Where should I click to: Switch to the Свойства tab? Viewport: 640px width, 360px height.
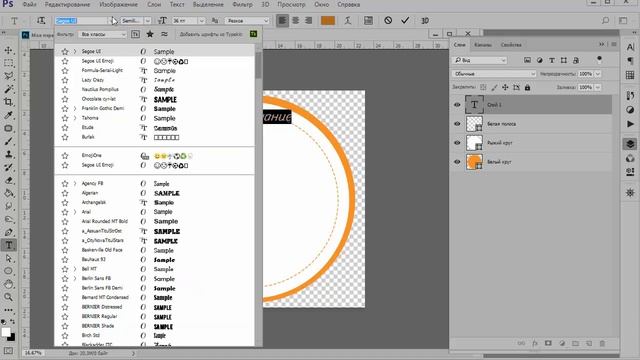511,45
